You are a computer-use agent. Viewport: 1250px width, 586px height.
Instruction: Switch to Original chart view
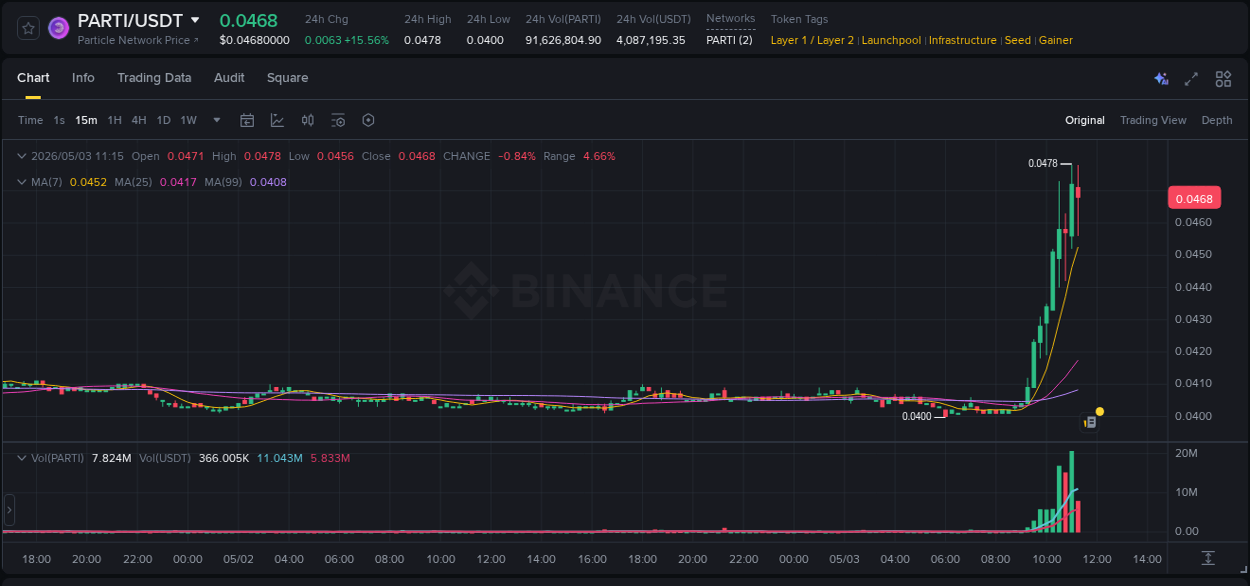pyautogui.click(x=1085, y=120)
